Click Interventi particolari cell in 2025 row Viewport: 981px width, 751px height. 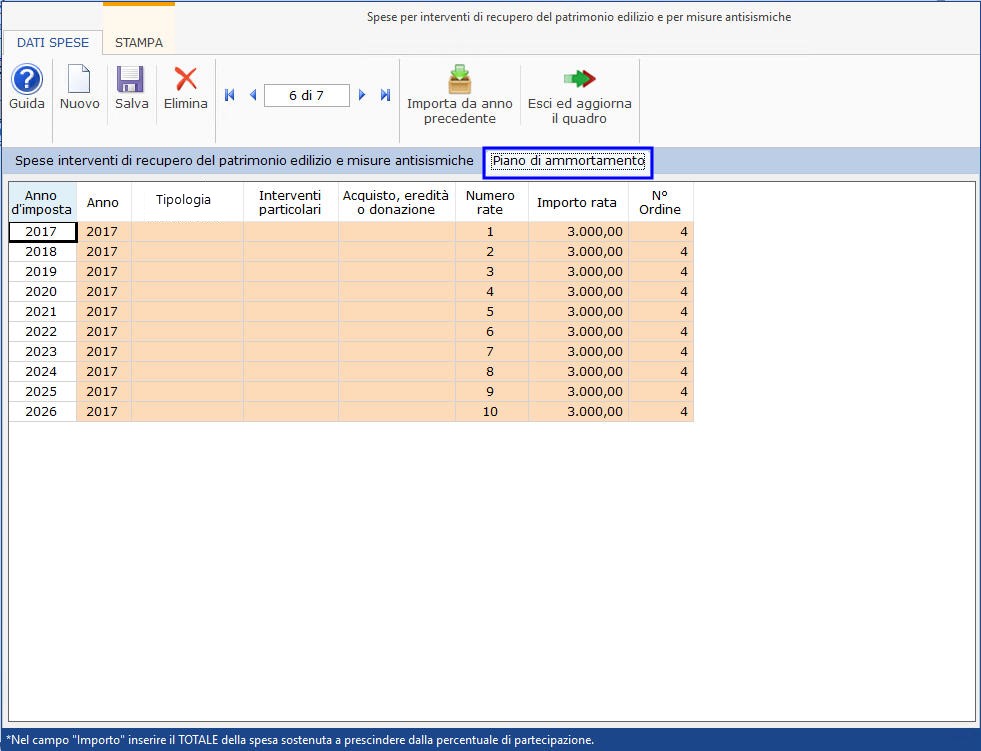coord(291,392)
